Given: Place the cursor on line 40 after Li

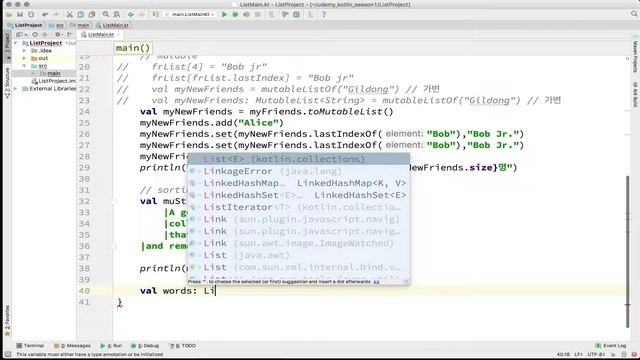Looking at the screenshot, I should [215, 291].
